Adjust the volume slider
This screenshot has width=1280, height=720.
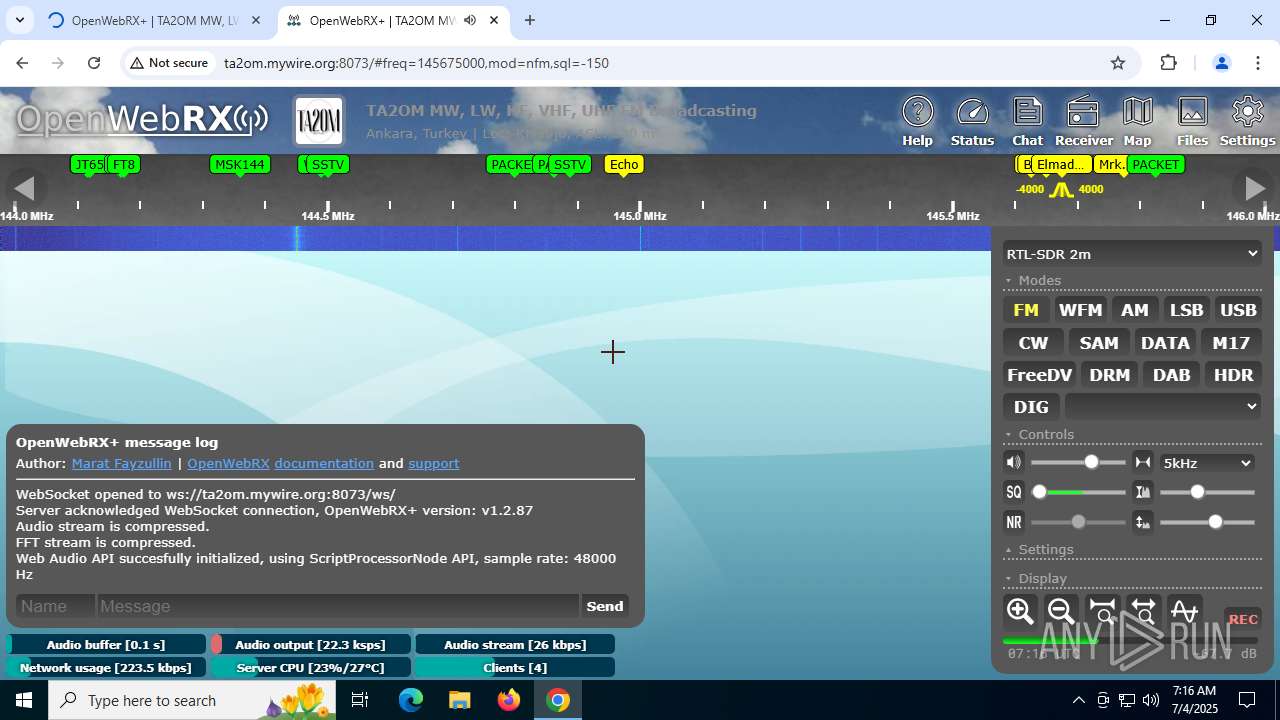click(1078, 462)
